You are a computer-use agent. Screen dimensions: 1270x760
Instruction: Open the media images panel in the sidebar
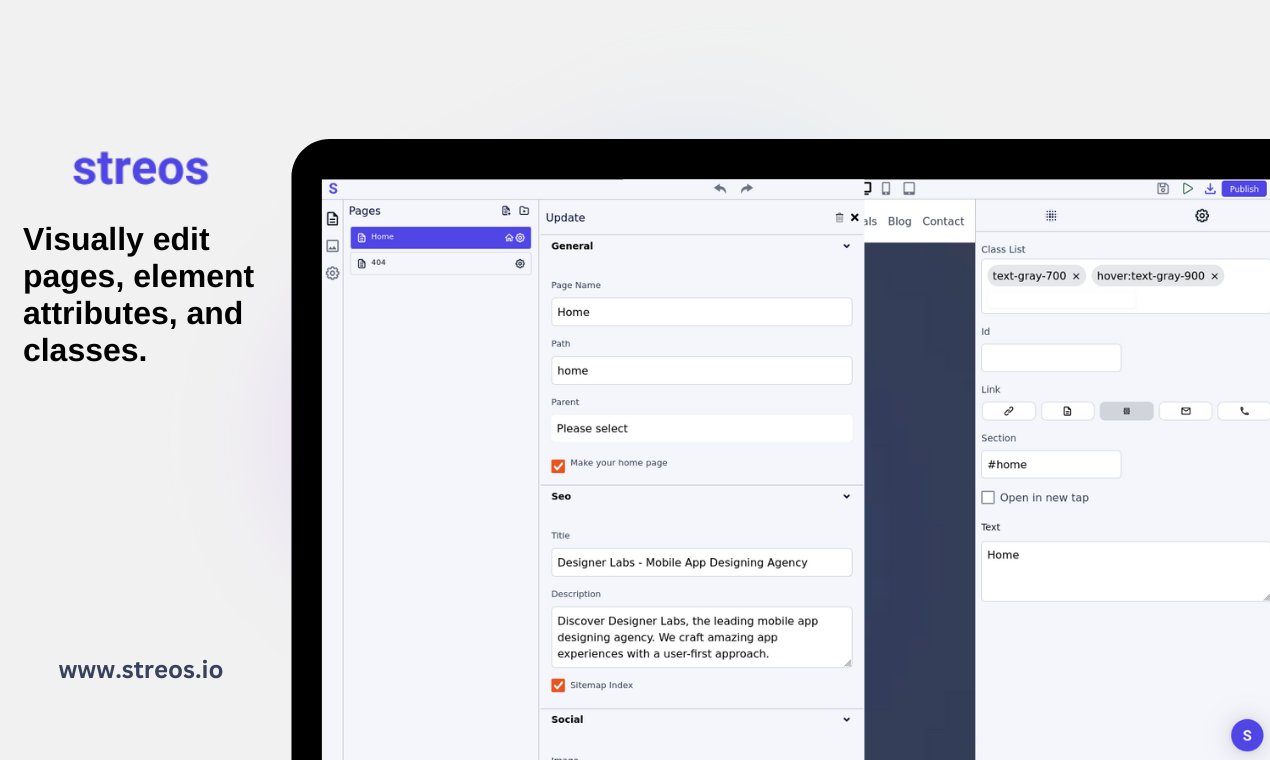332,246
